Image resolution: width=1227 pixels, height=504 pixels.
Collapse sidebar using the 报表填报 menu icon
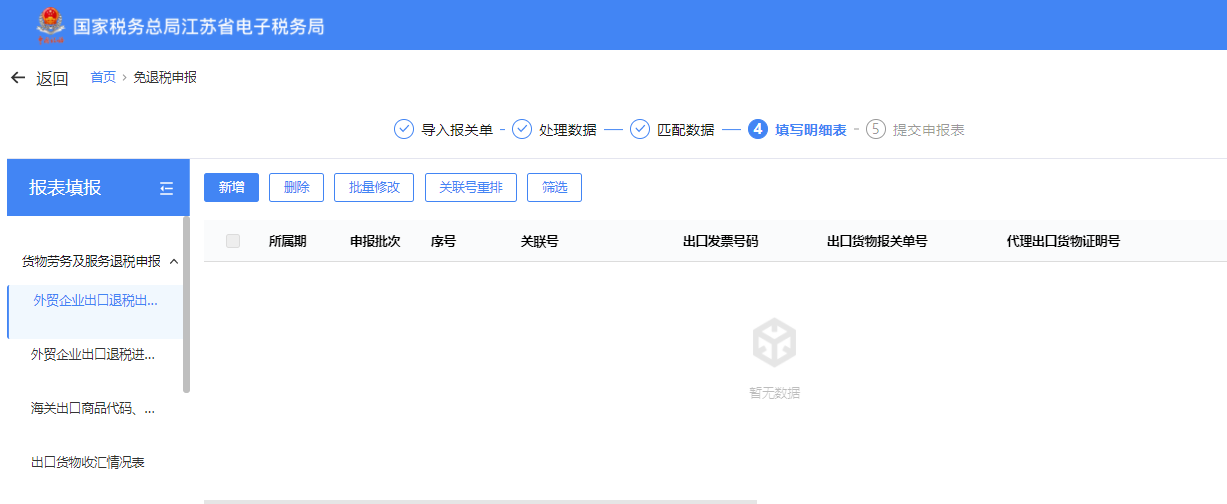[166, 188]
